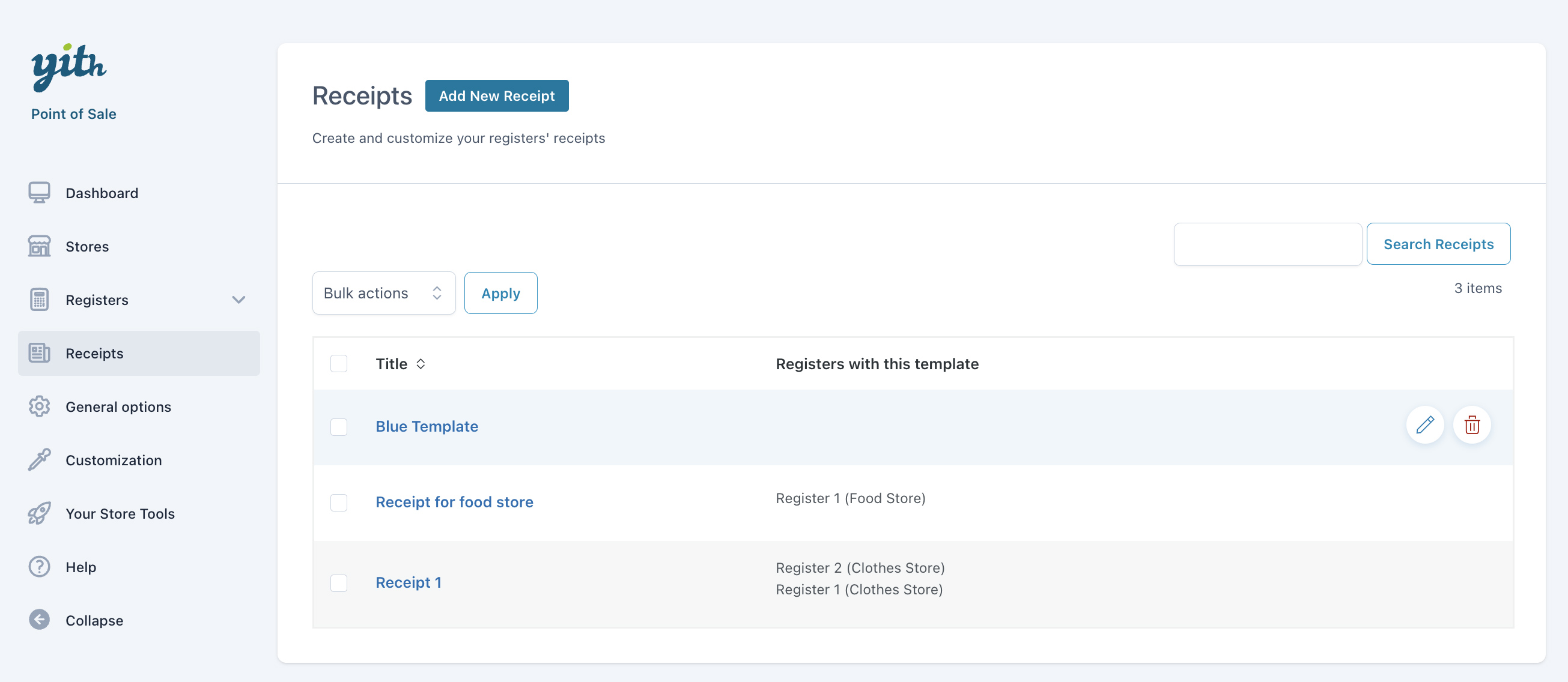Select the Receipts sidebar menu item
1568x682 pixels.
94,354
